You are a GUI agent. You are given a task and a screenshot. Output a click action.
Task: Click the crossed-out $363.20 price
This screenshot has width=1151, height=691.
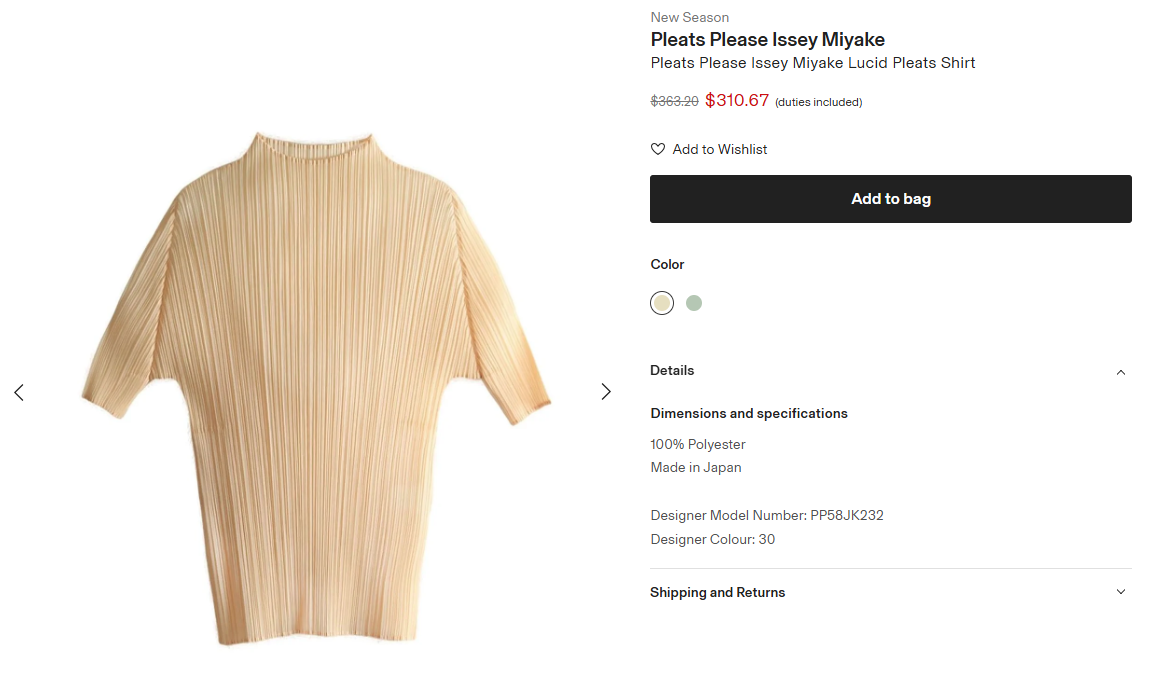pyautogui.click(x=674, y=102)
